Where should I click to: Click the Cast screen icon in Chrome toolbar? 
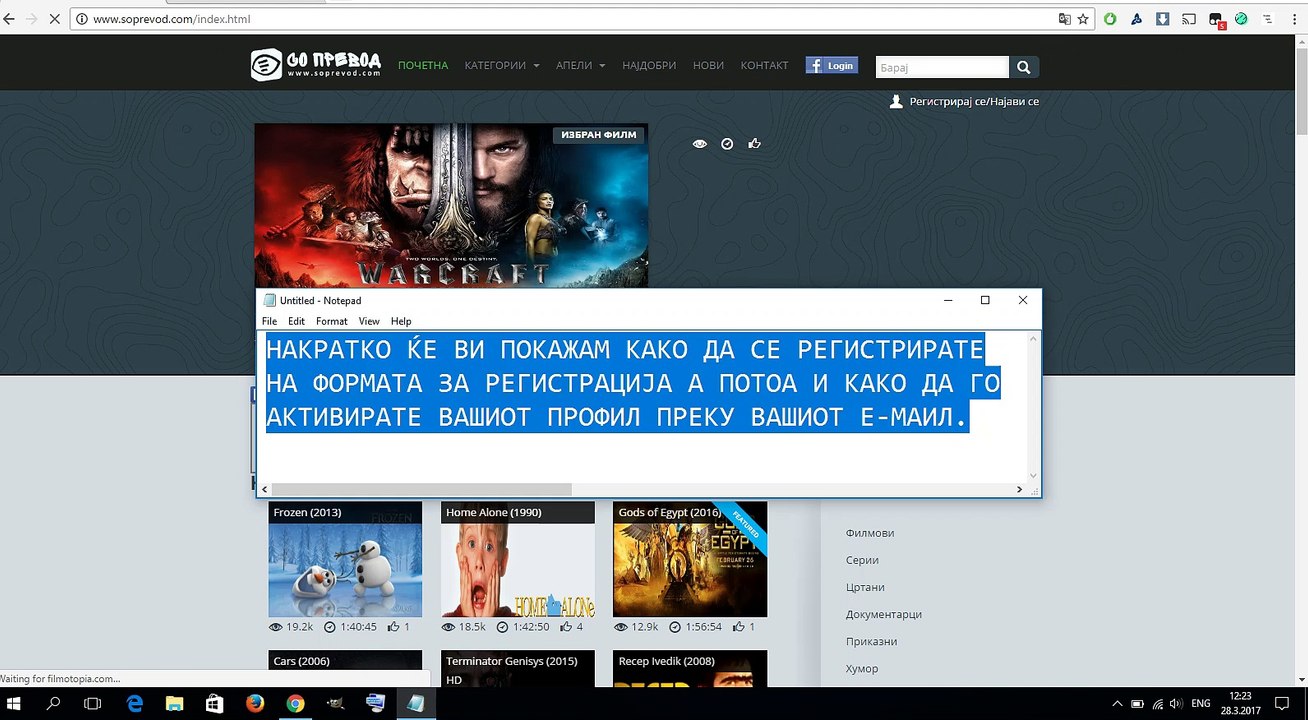click(1189, 19)
